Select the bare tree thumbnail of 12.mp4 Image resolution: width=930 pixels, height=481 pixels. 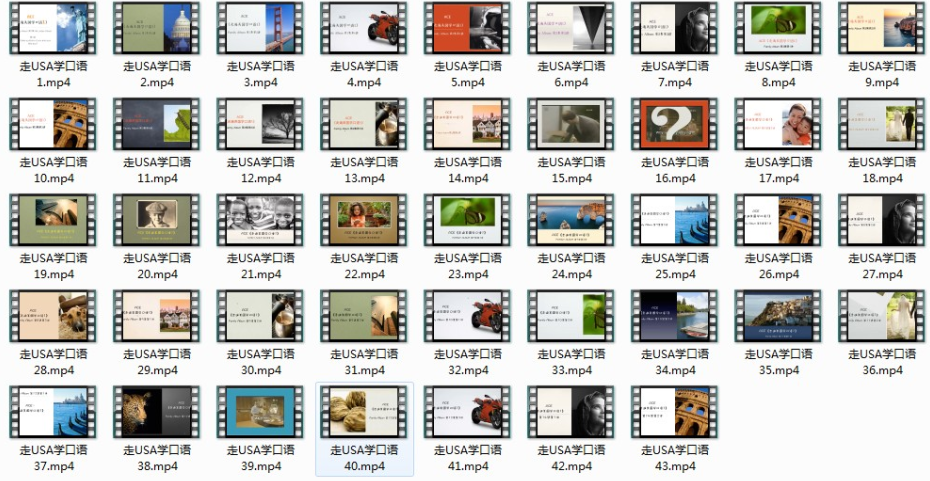click(260, 124)
